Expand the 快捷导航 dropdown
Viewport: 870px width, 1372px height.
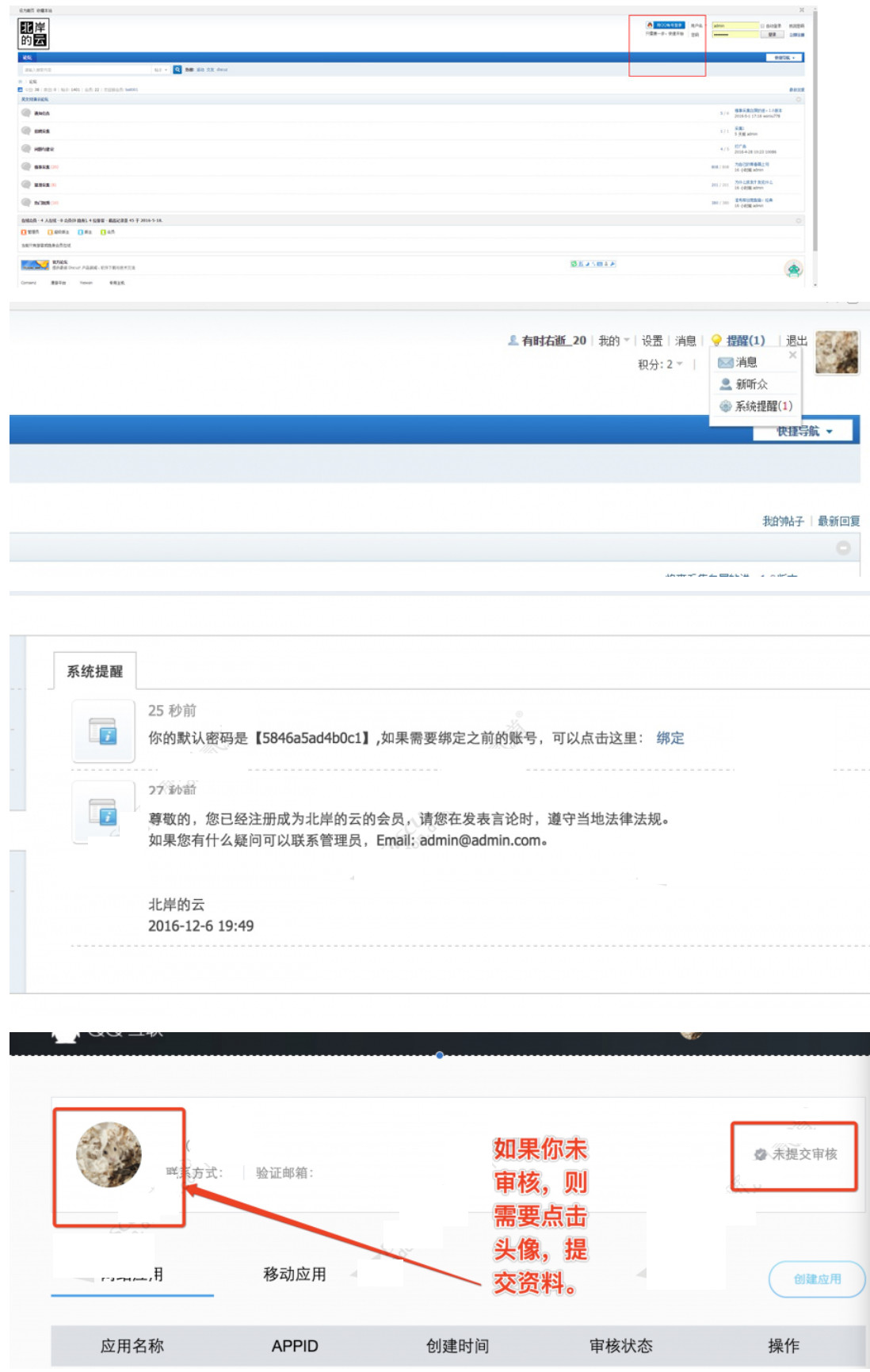coord(803,431)
